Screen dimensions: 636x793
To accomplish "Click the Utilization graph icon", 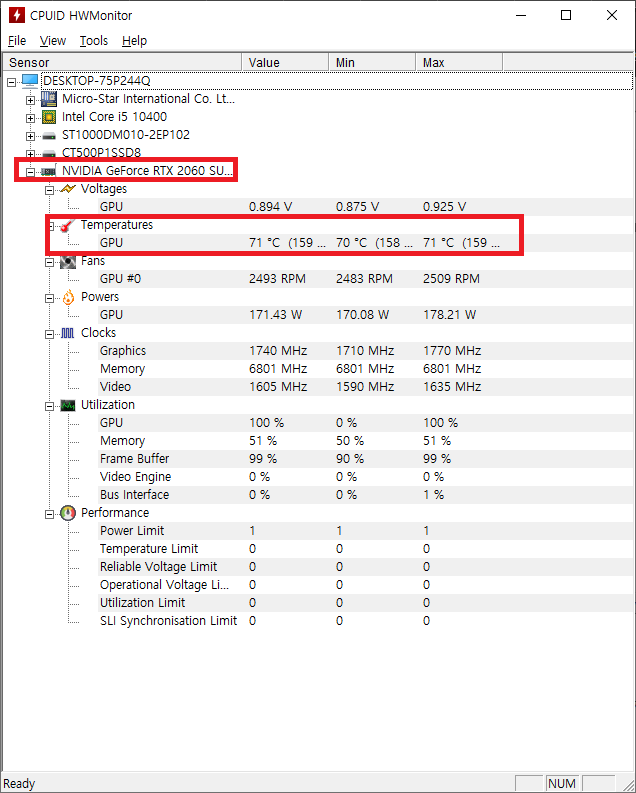I will click(x=68, y=405).
